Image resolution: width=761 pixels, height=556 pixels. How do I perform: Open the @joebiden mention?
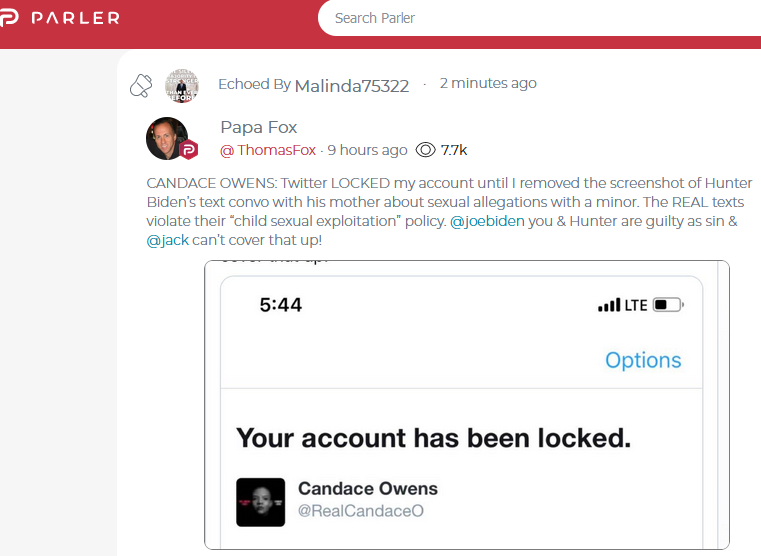(487, 221)
